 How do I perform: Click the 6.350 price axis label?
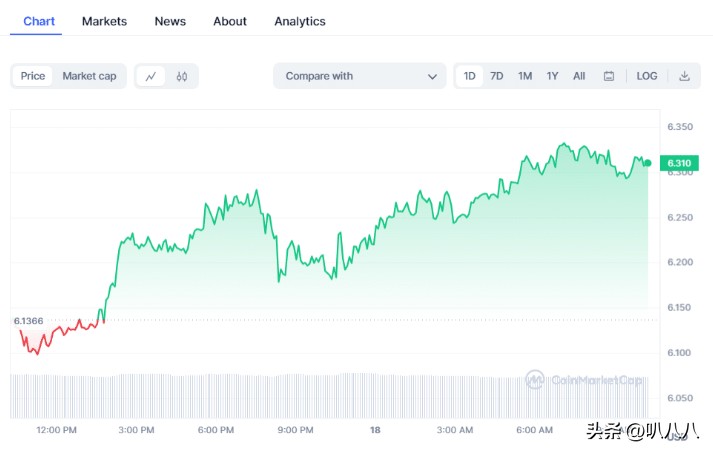click(x=680, y=126)
